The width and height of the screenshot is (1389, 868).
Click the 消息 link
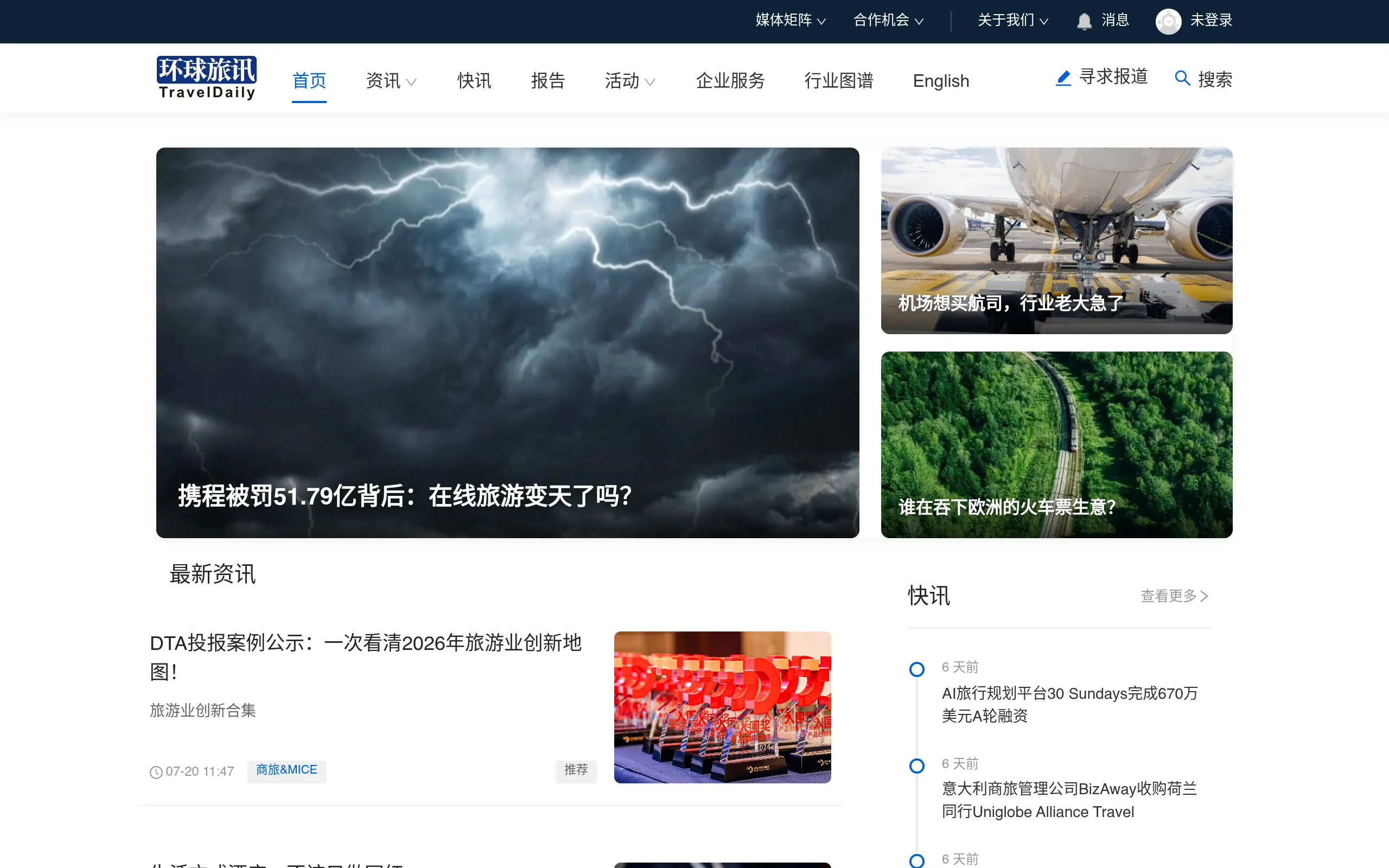[x=1115, y=20]
